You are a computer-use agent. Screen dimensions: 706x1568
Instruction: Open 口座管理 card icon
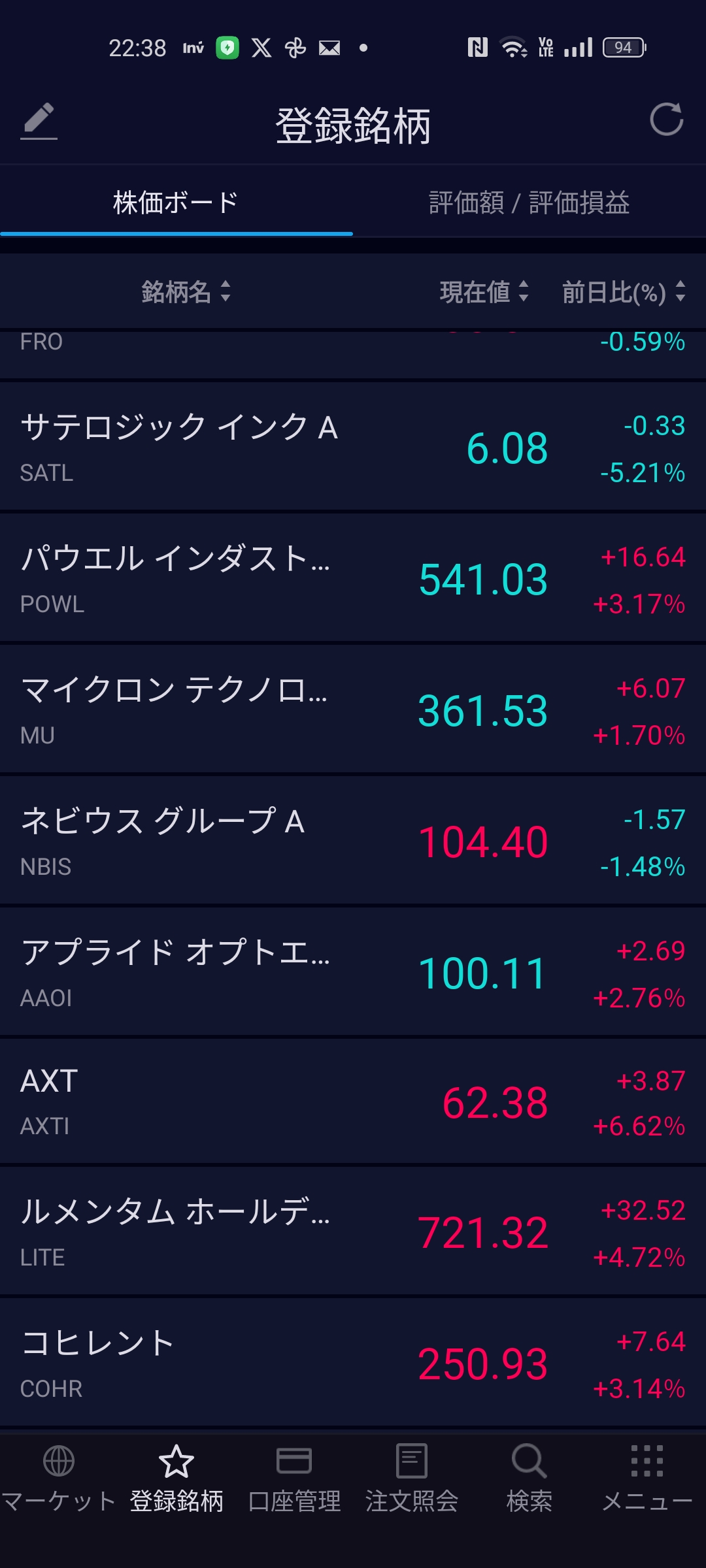click(294, 1461)
